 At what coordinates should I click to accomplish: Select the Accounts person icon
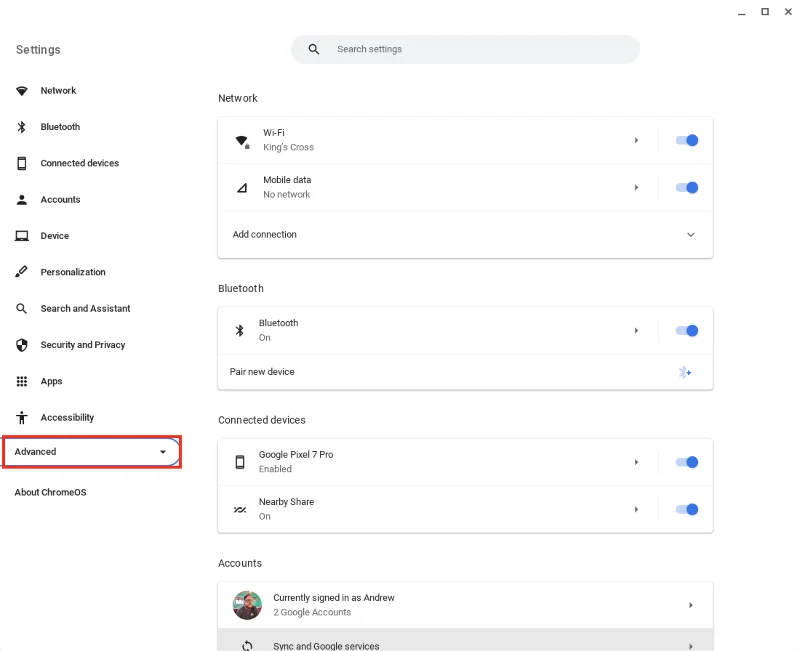click(22, 199)
